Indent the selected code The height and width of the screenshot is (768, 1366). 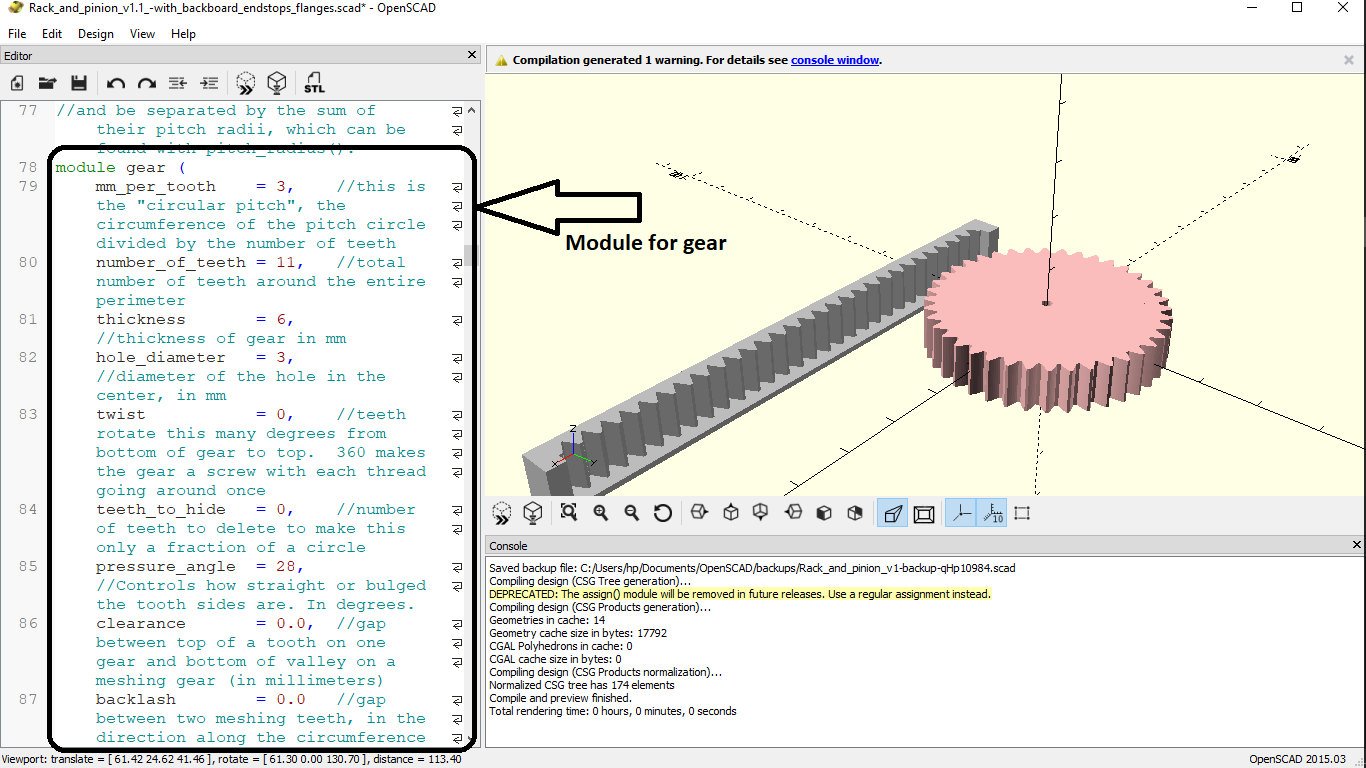click(209, 83)
